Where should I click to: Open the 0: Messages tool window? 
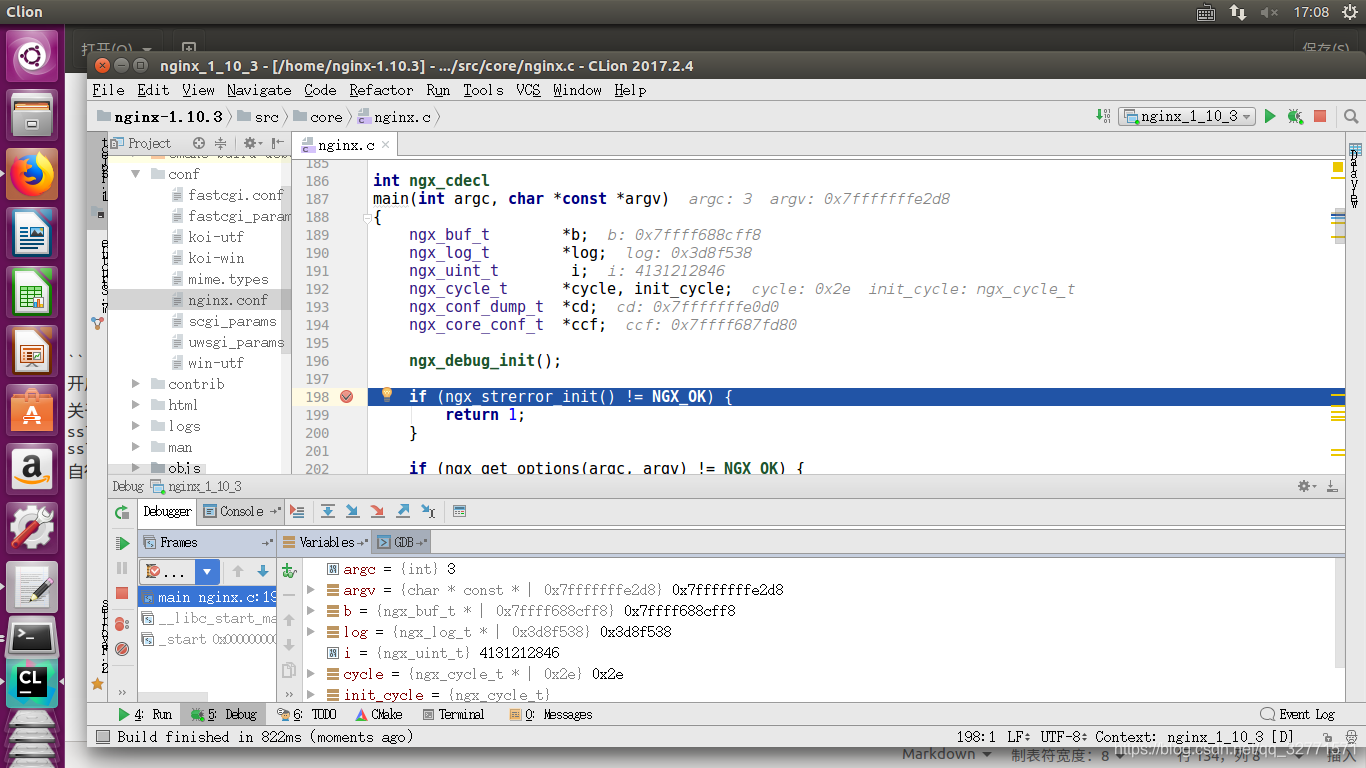551,714
